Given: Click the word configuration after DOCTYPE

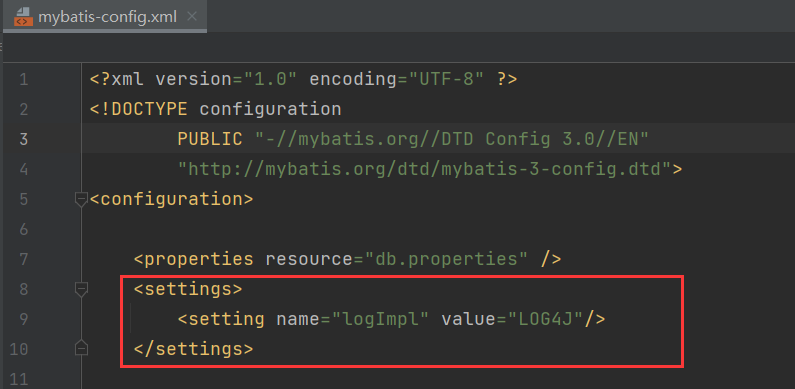Looking at the screenshot, I should (x=270, y=109).
